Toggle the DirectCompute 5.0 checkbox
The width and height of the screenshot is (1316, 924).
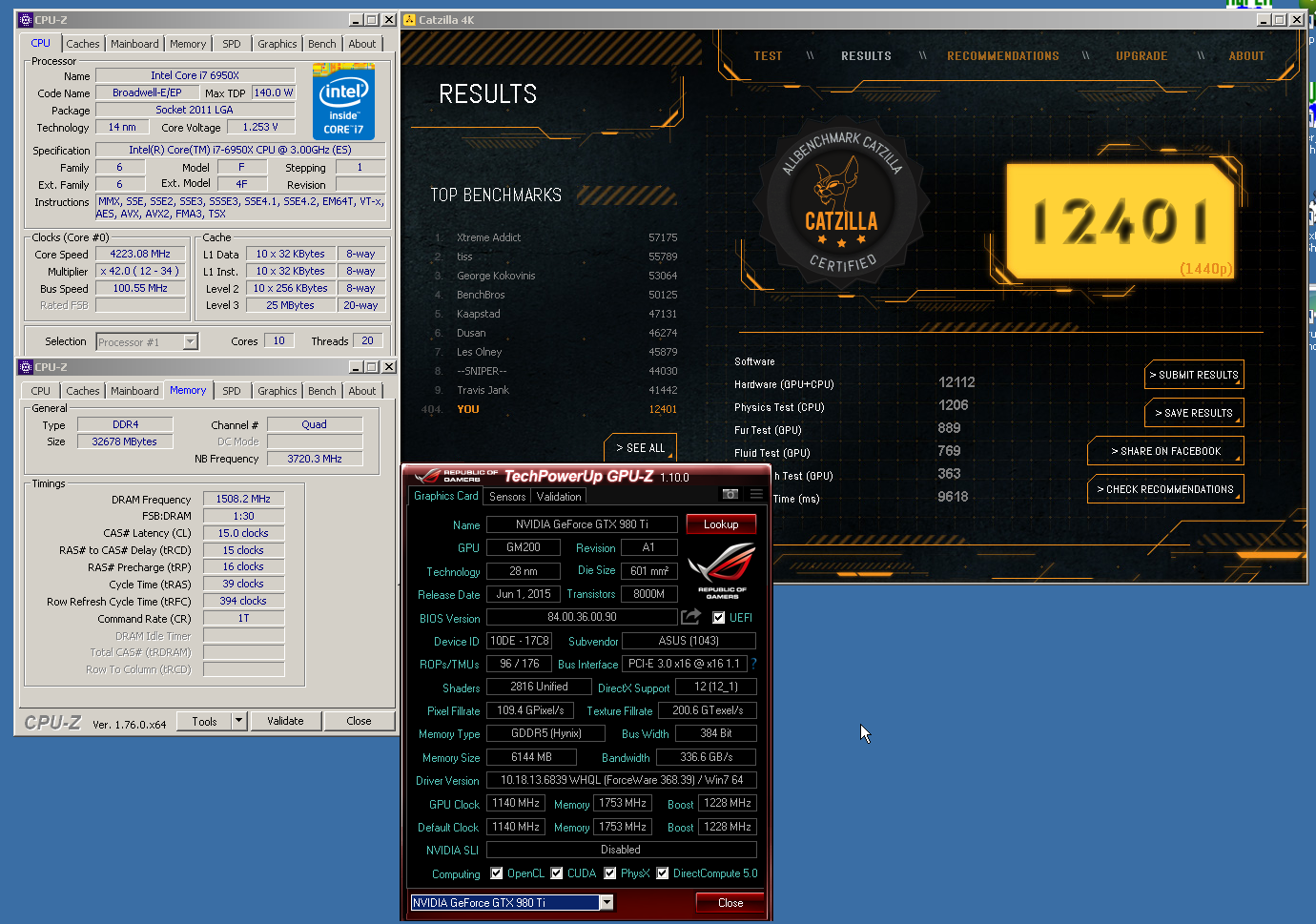pyautogui.click(x=662, y=873)
